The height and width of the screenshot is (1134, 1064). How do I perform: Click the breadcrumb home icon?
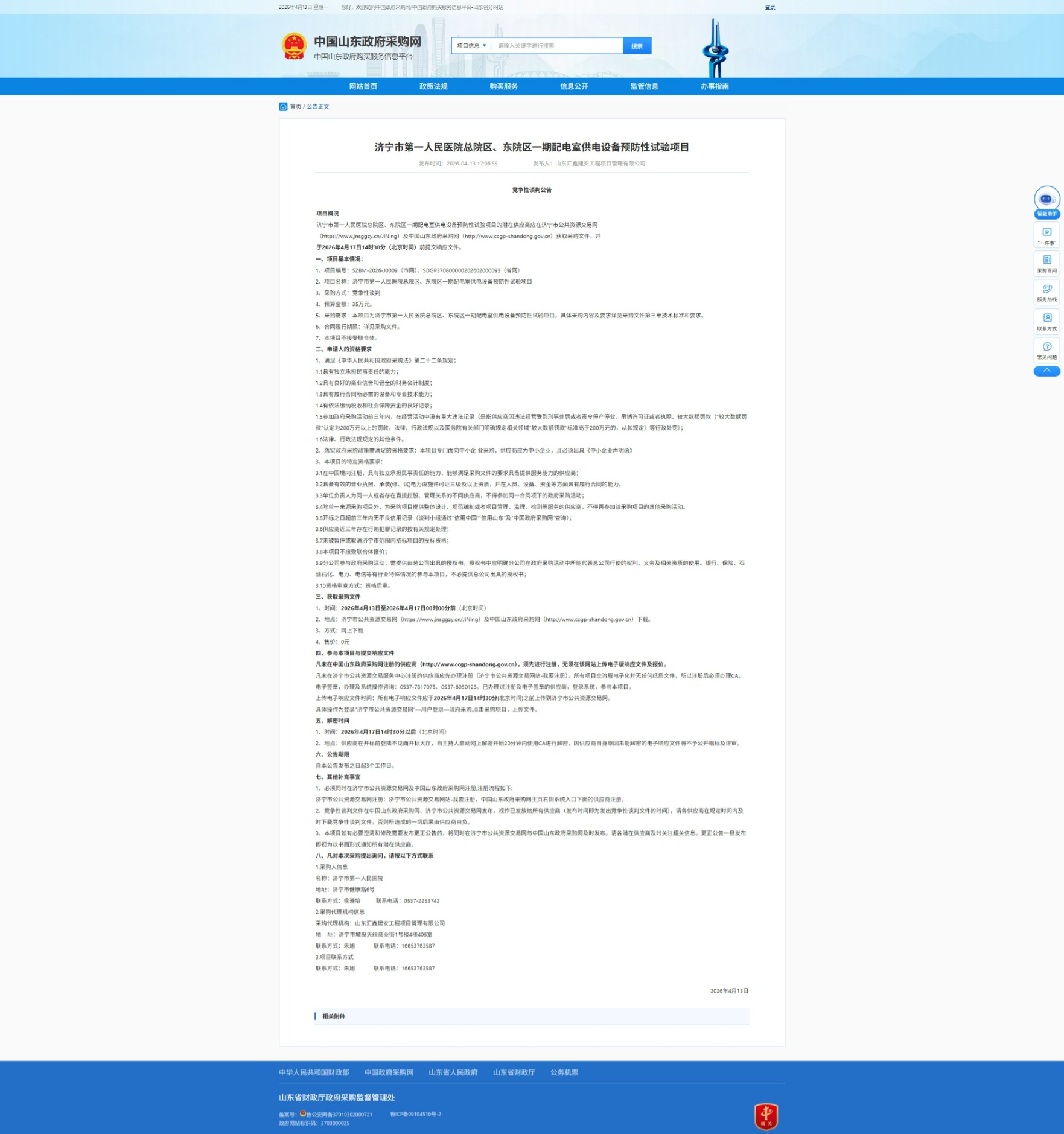[283, 107]
